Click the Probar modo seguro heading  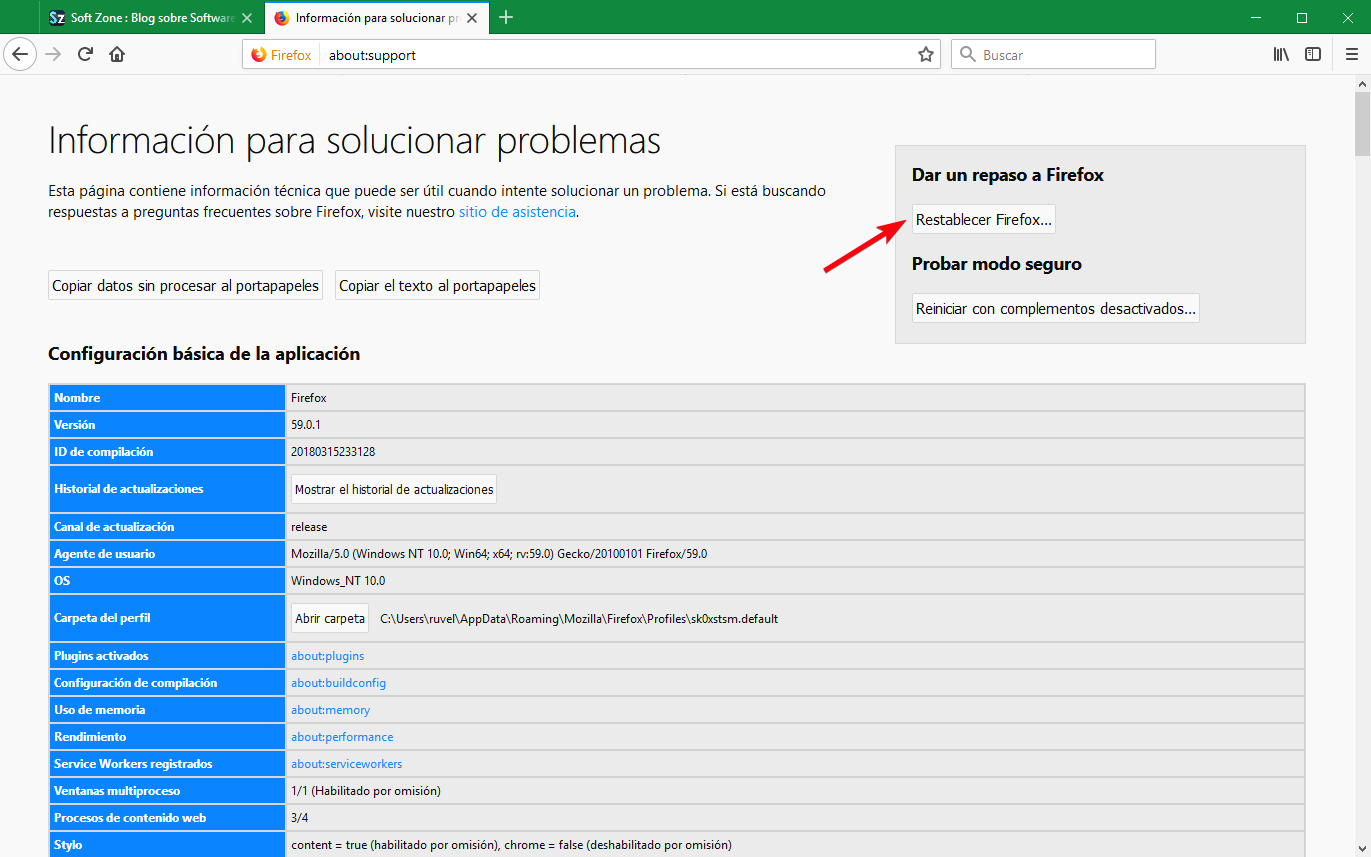(997, 264)
